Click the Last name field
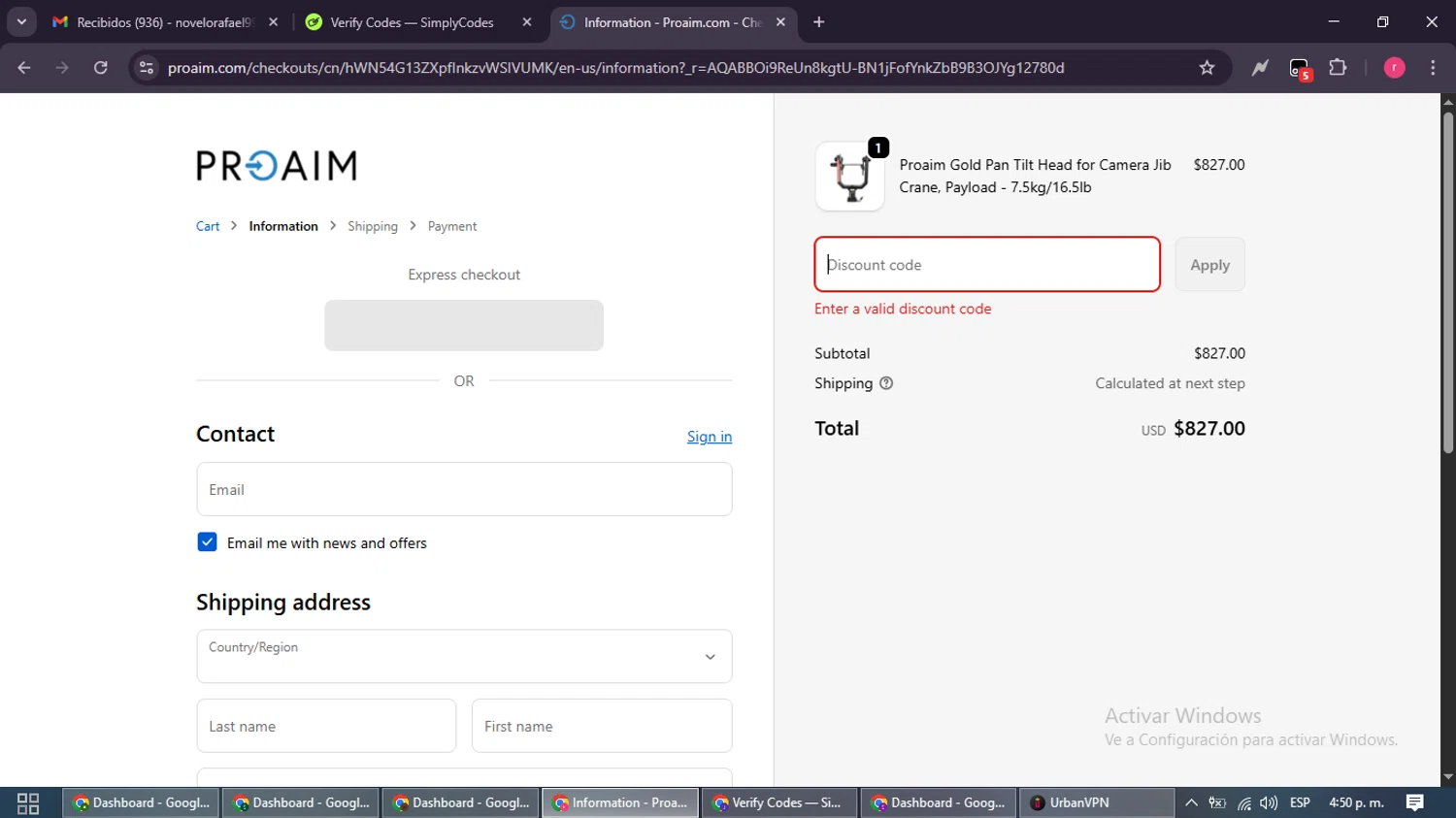The width and height of the screenshot is (1456, 818). pyautogui.click(x=326, y=726)
